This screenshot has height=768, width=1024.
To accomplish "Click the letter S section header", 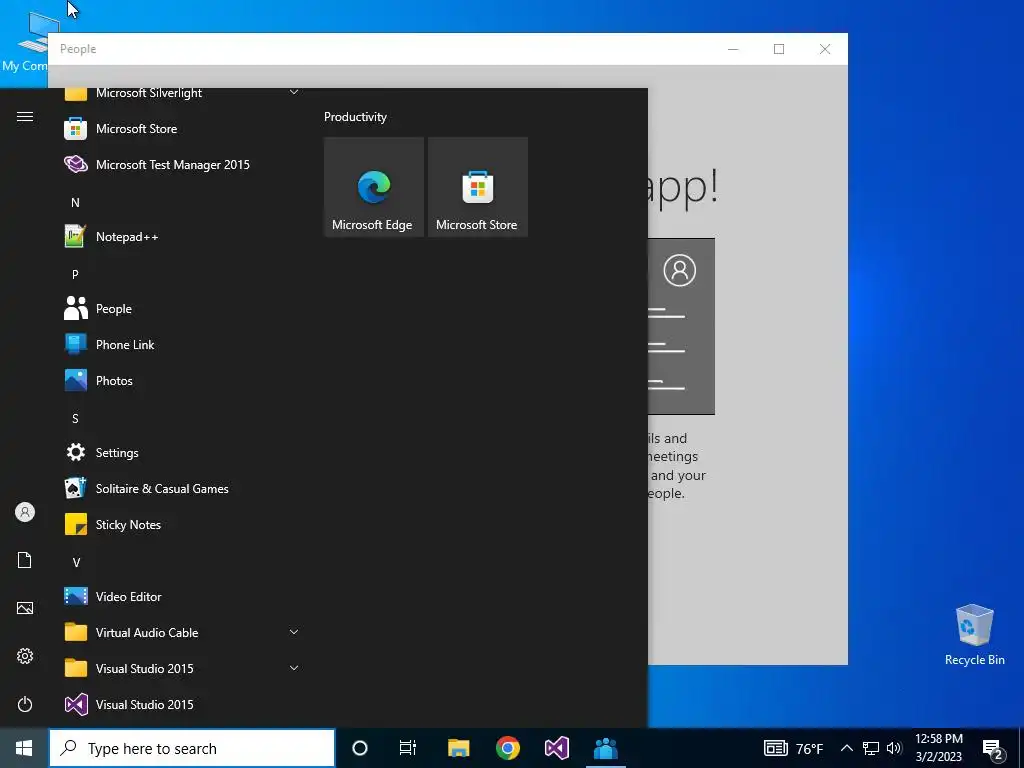I will (x=75, y=419).
